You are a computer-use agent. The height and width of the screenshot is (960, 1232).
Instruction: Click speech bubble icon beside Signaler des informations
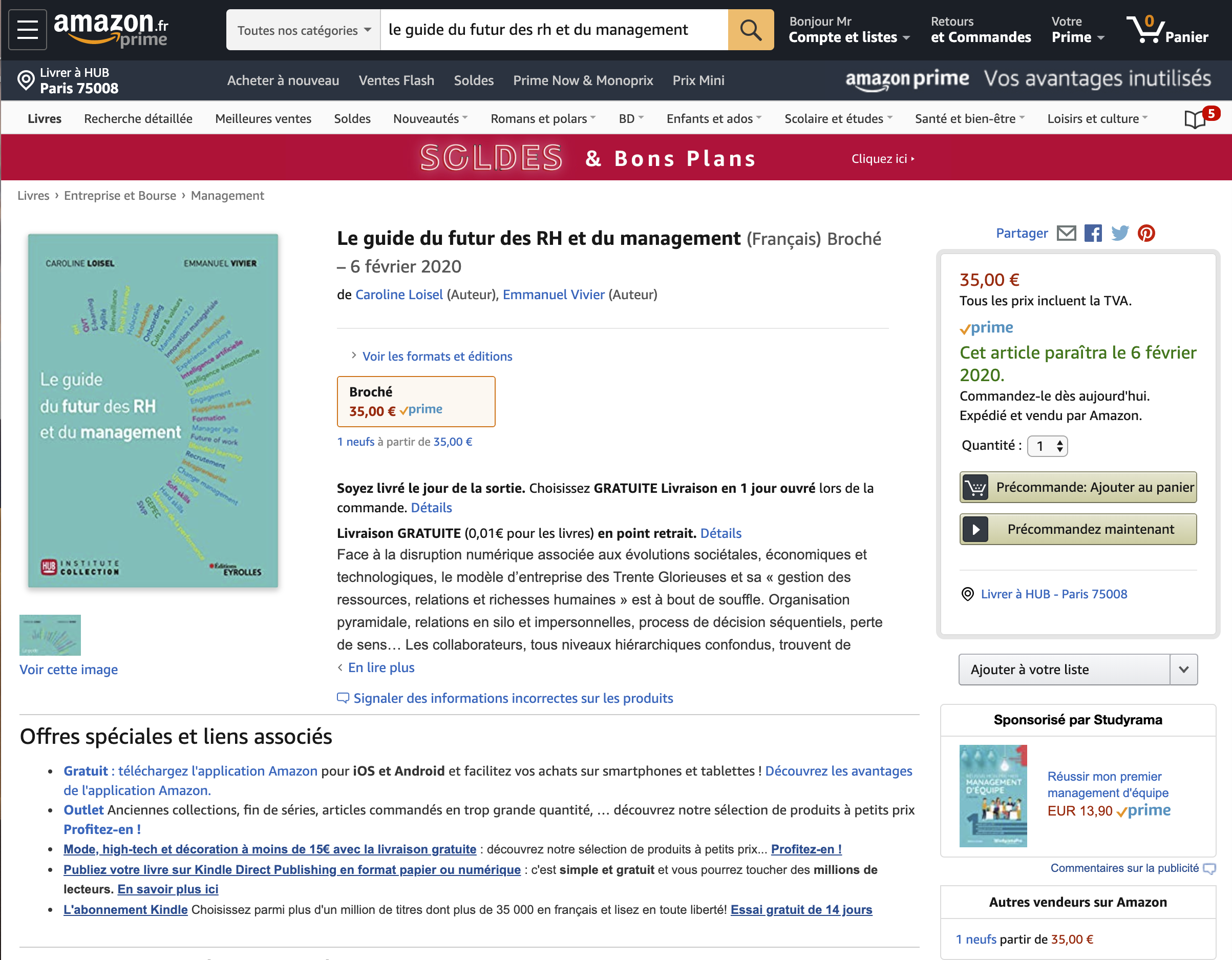pyautogui.click(x=343, y=698)
